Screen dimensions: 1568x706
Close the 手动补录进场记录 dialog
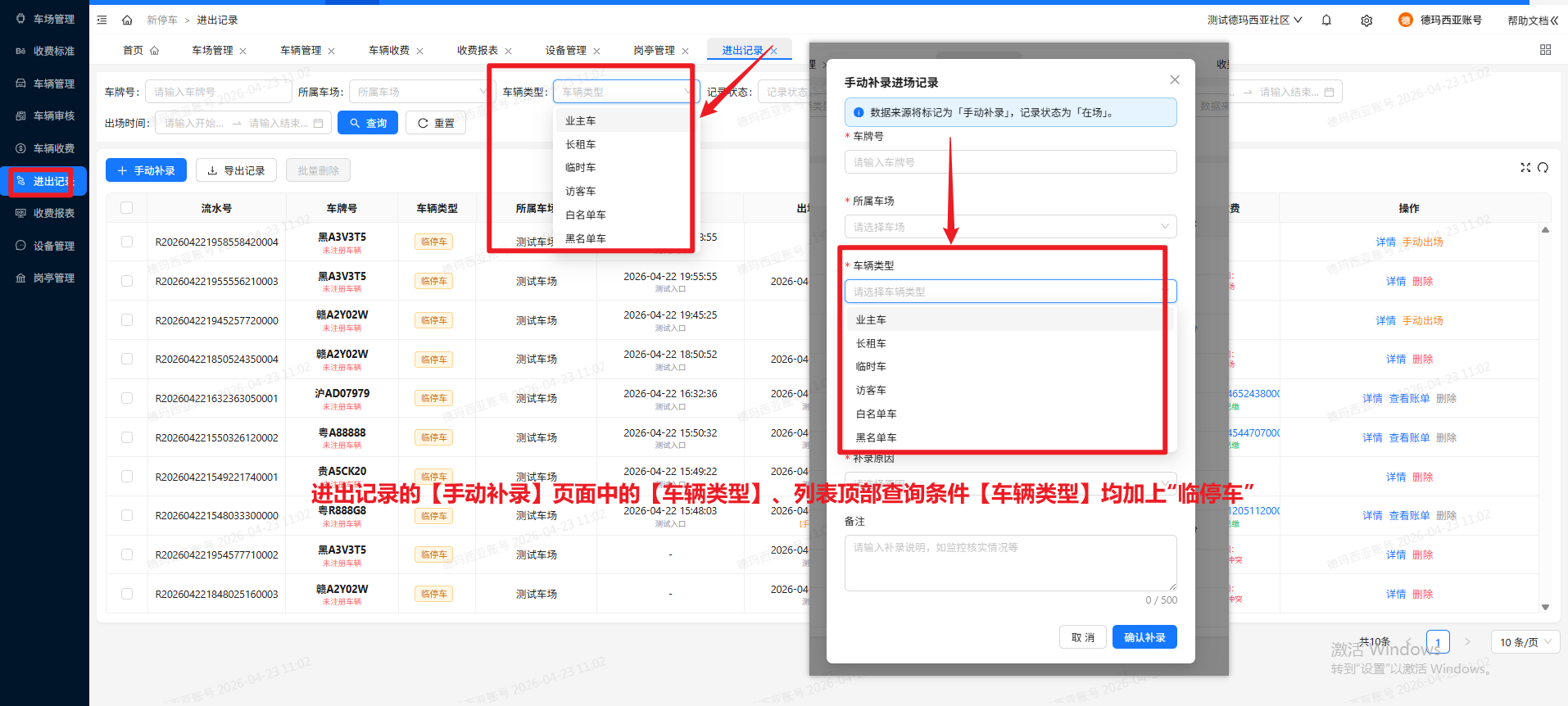1175,79
